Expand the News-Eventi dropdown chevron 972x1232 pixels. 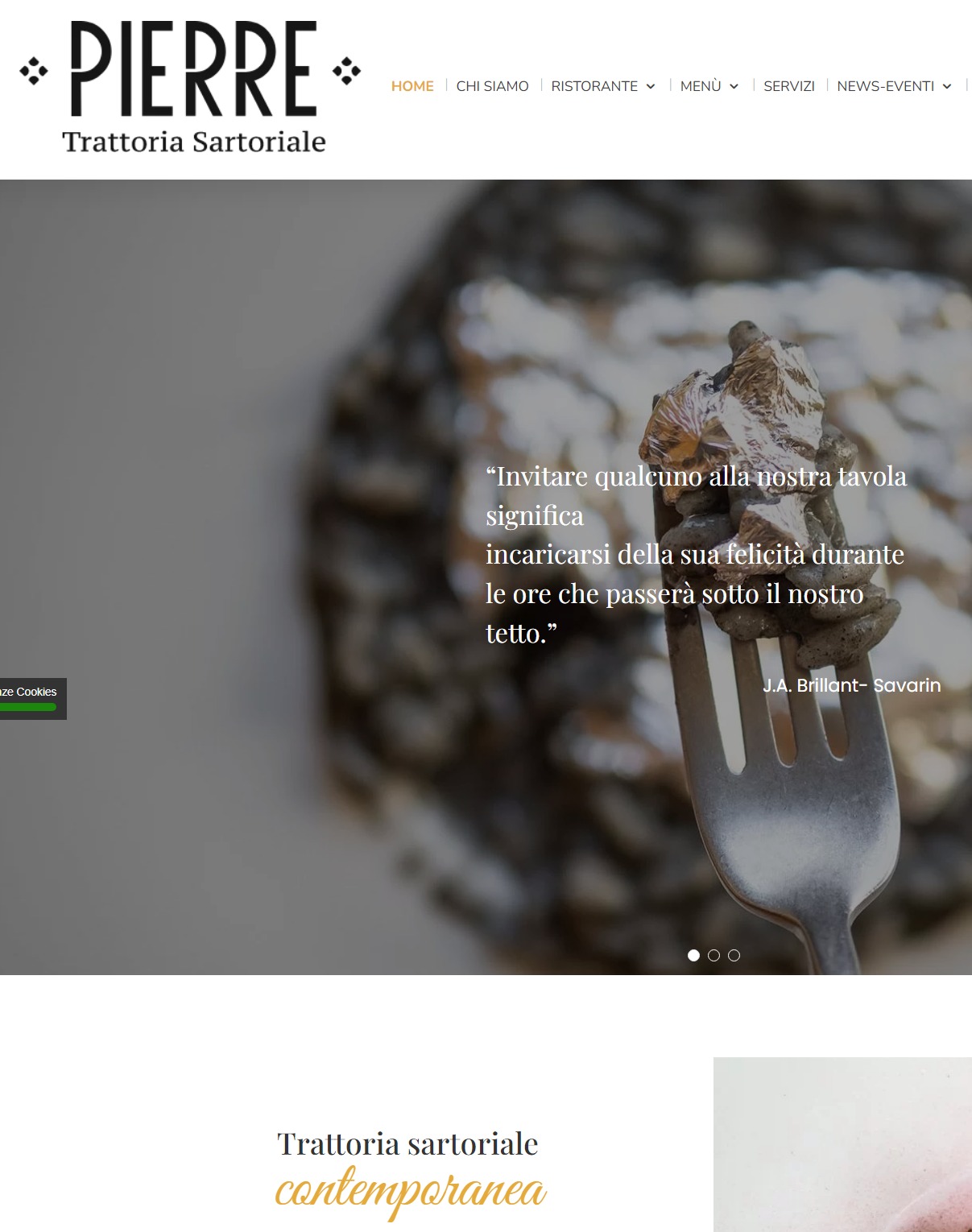(947, 87)
